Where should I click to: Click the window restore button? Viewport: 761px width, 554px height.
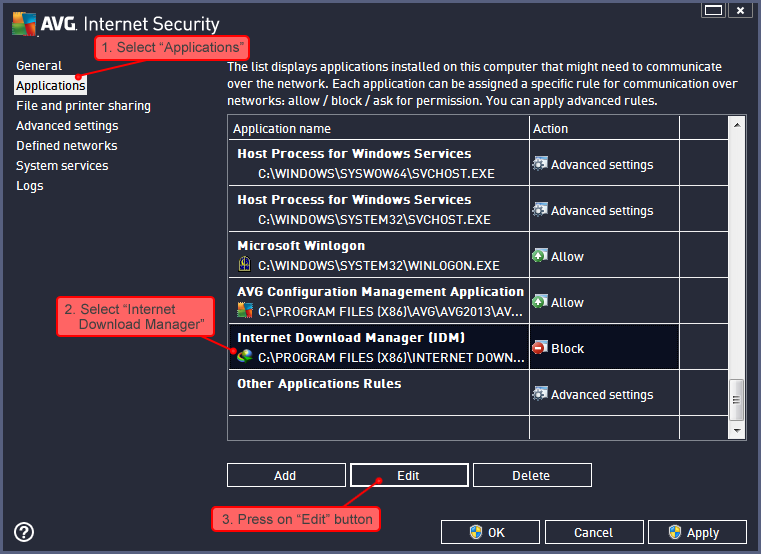(713, 10)
